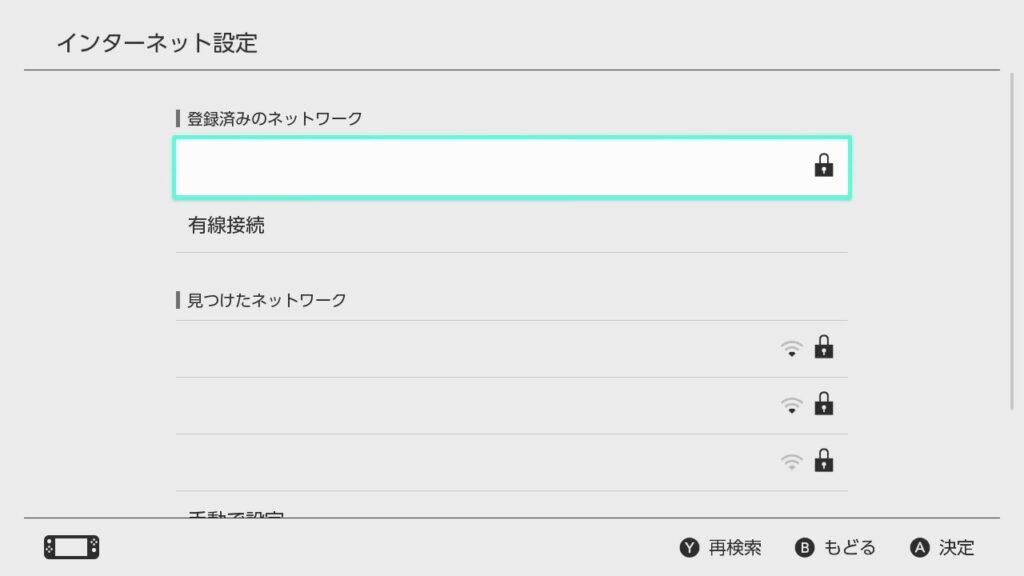Click Wi-Fi signal icon of first found network
Screen dimensions: 1024x576
click(x=792, y=349)
